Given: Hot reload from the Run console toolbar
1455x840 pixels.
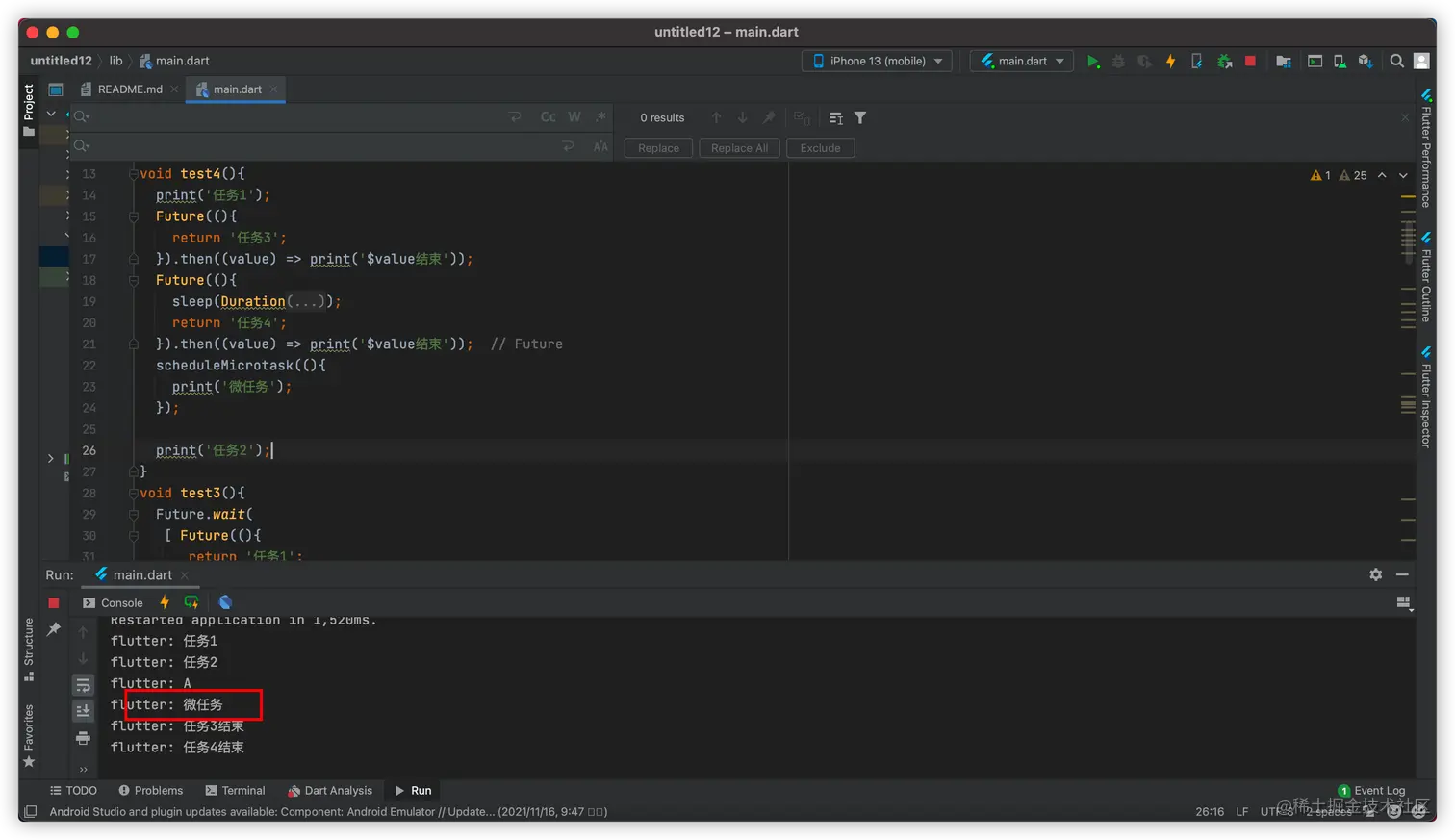Looking at the screenshot, I should coord(165,602).
